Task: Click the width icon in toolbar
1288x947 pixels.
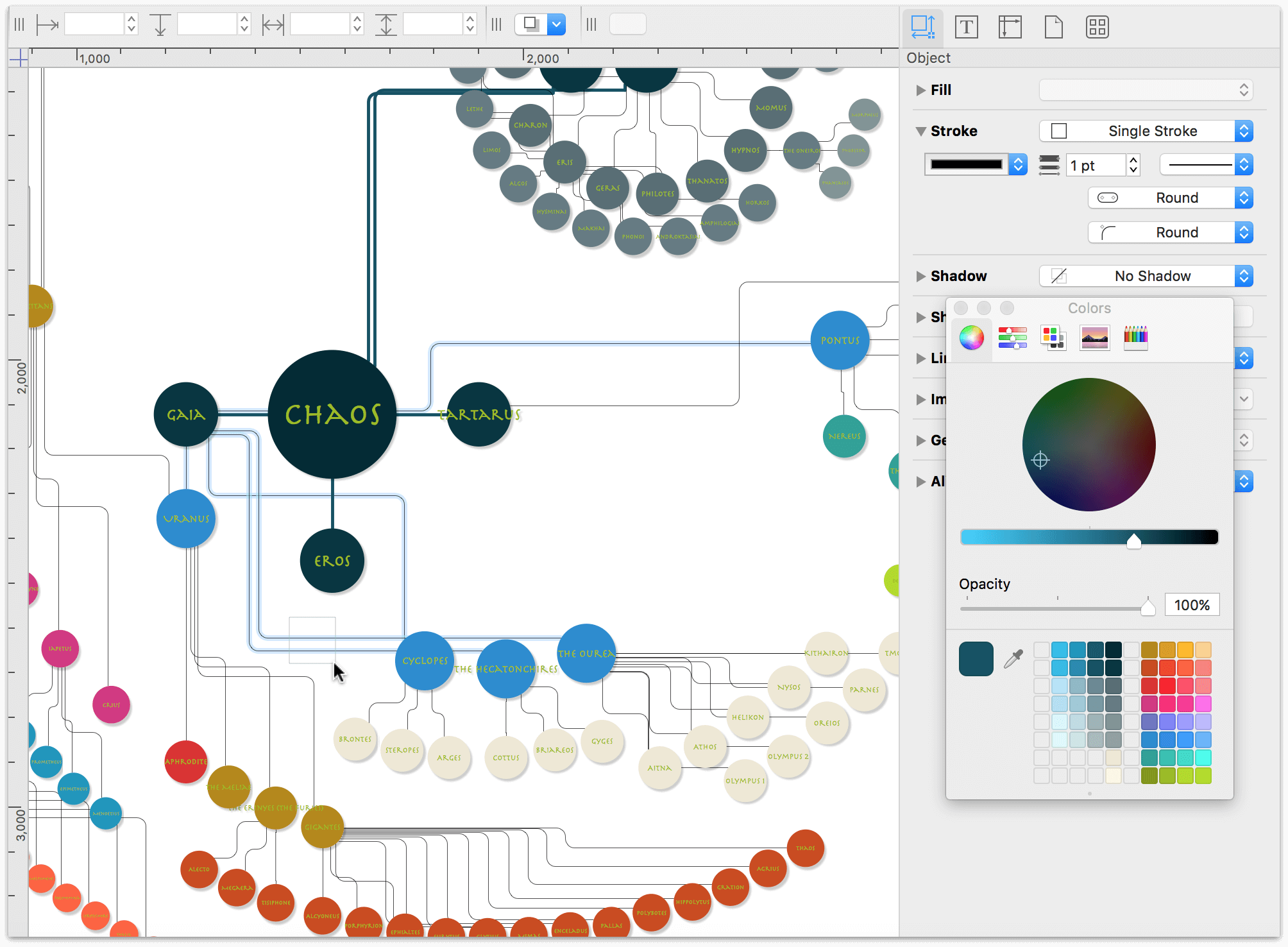Action: pos(273,25)
